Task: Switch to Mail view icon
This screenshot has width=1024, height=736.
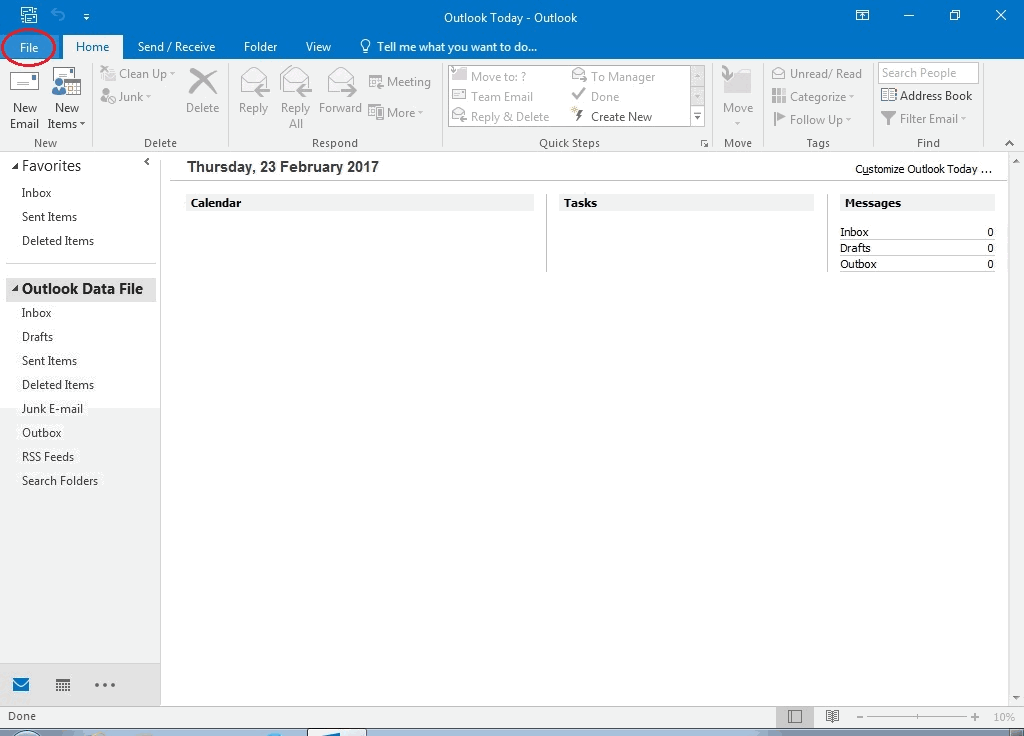Action: point(21,684)
